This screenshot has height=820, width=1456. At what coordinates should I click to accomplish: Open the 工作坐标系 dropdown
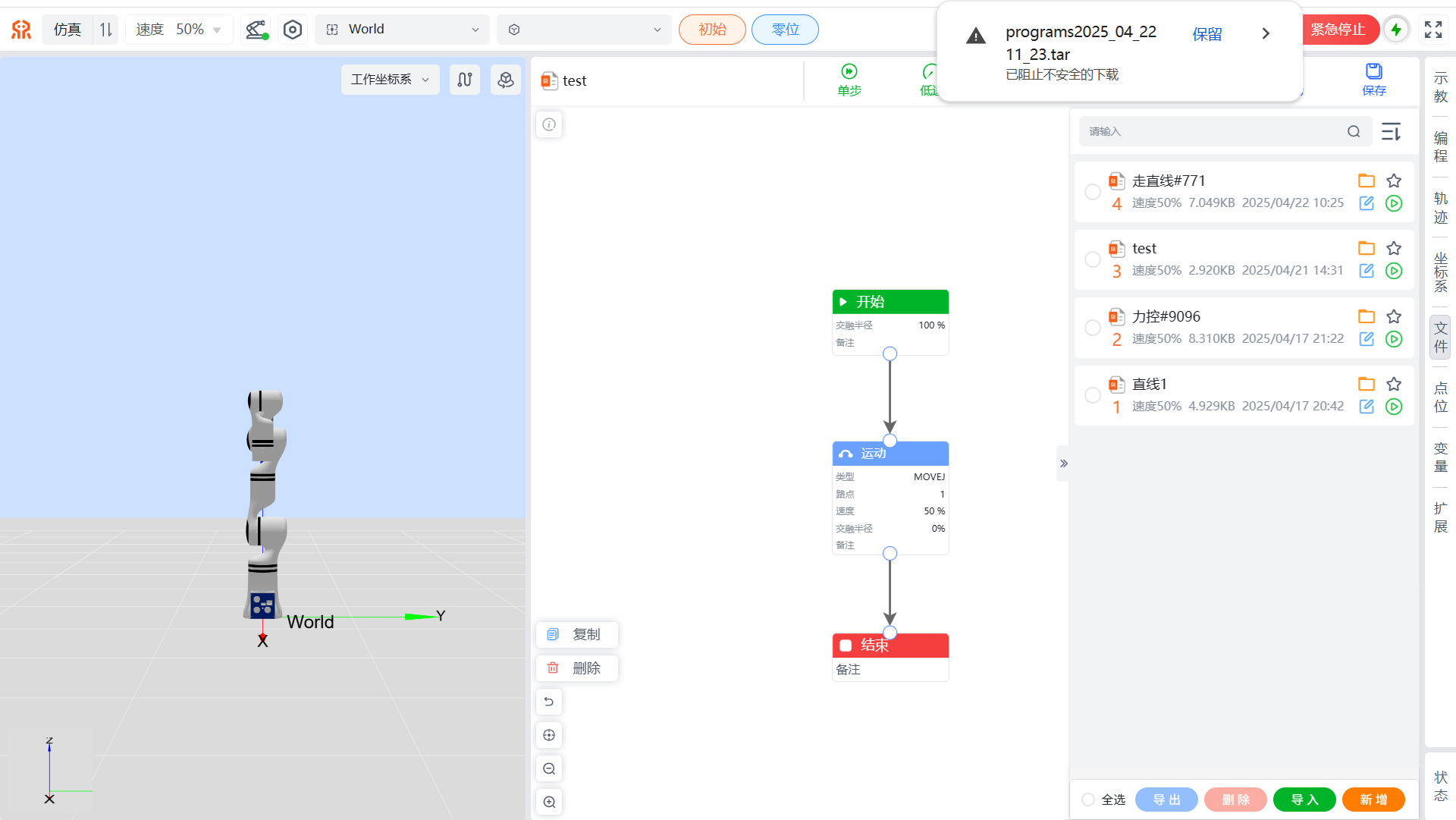click(390, 80)
